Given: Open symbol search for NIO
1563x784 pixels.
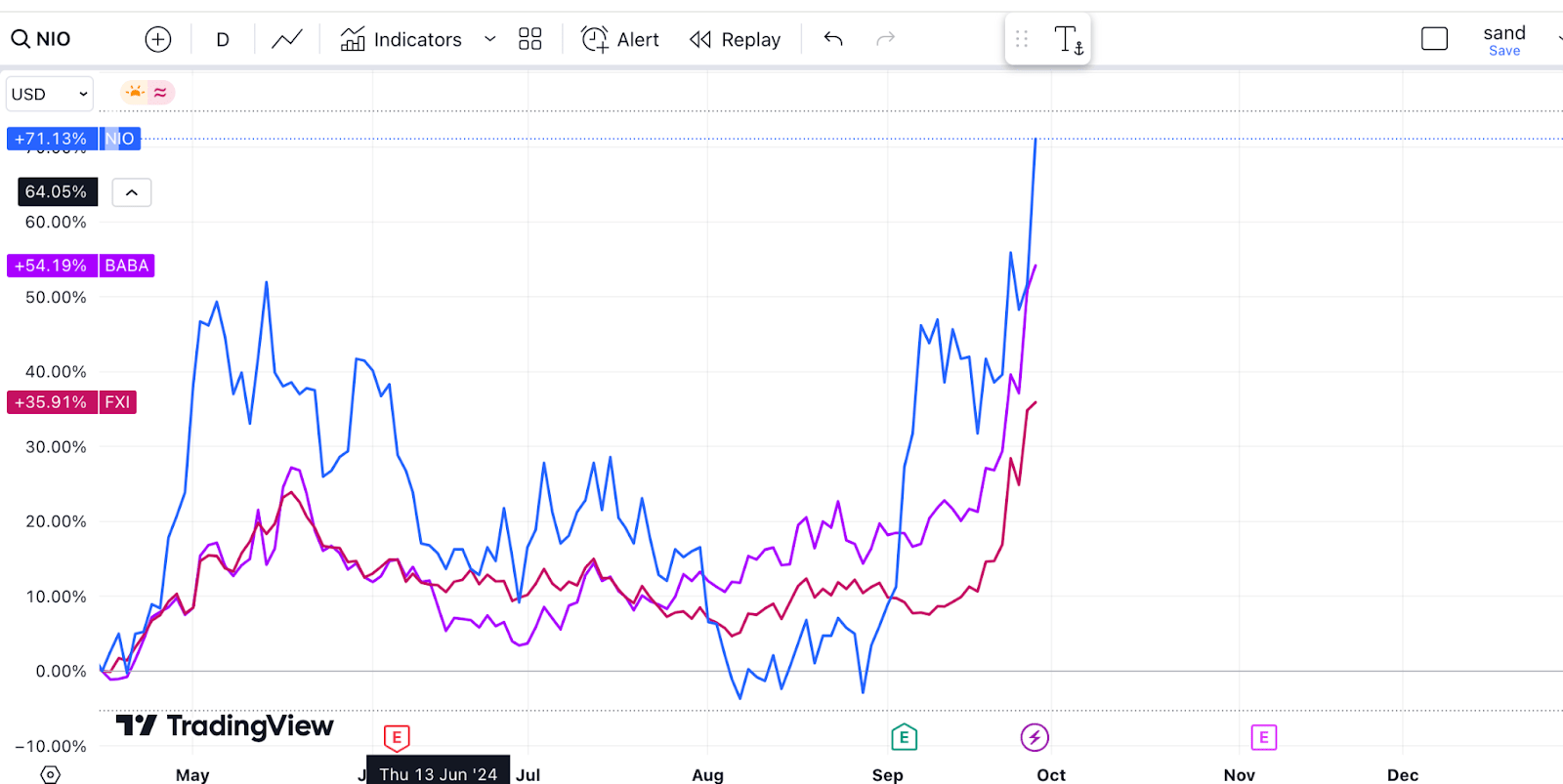Looking at the screenshot, I should coord(41,39).
